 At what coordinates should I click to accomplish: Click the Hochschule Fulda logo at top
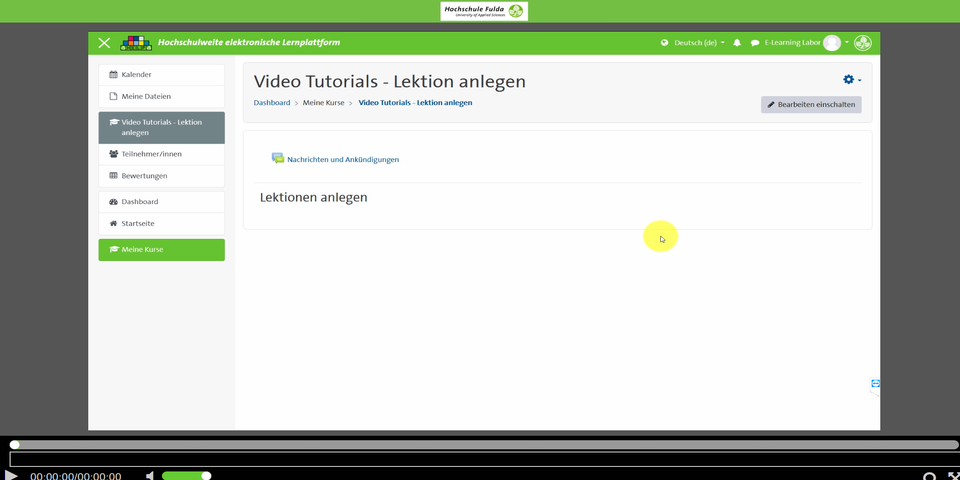(484, 11)
